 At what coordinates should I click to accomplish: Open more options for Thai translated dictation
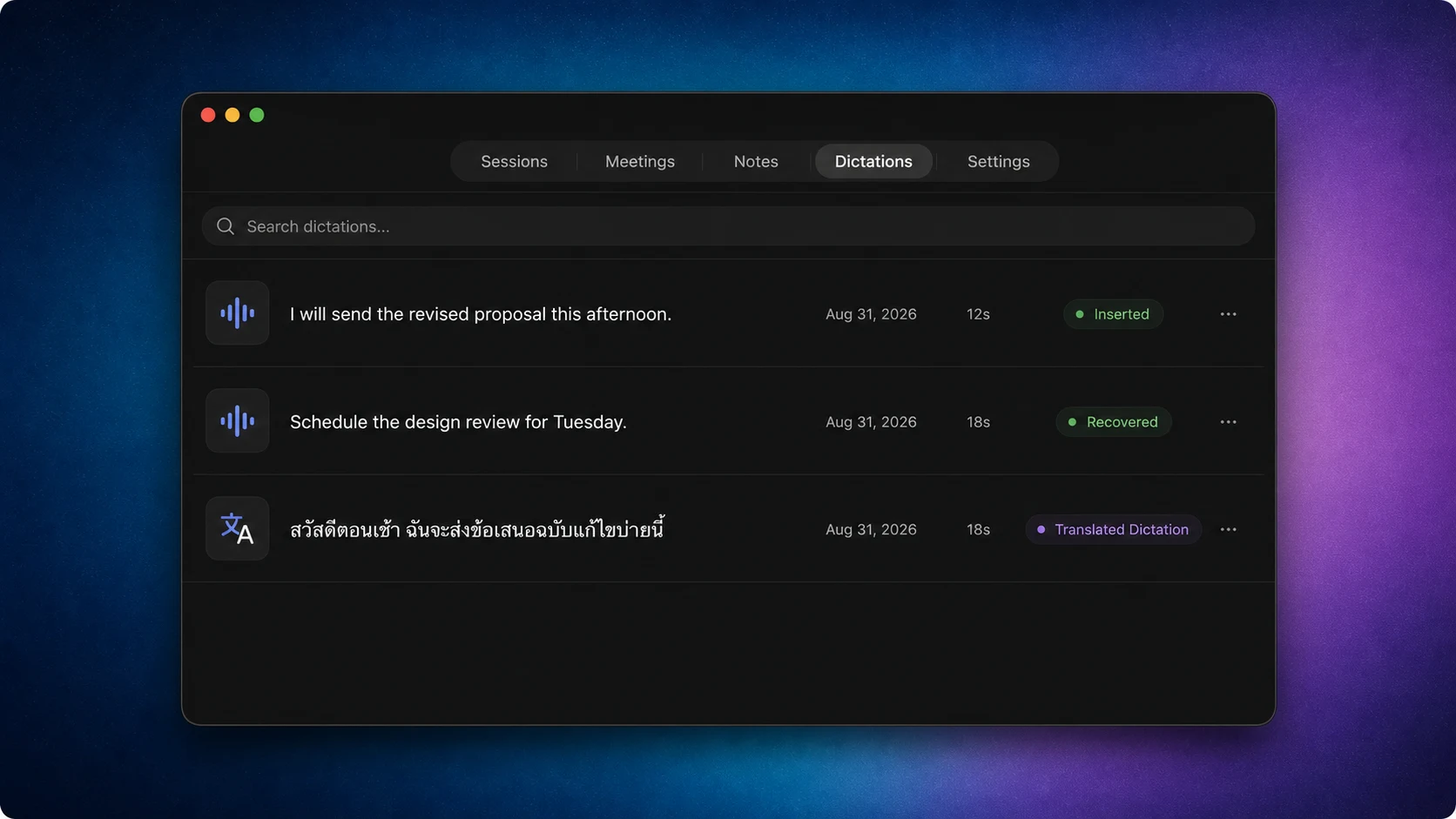(x=1228, y=529)
